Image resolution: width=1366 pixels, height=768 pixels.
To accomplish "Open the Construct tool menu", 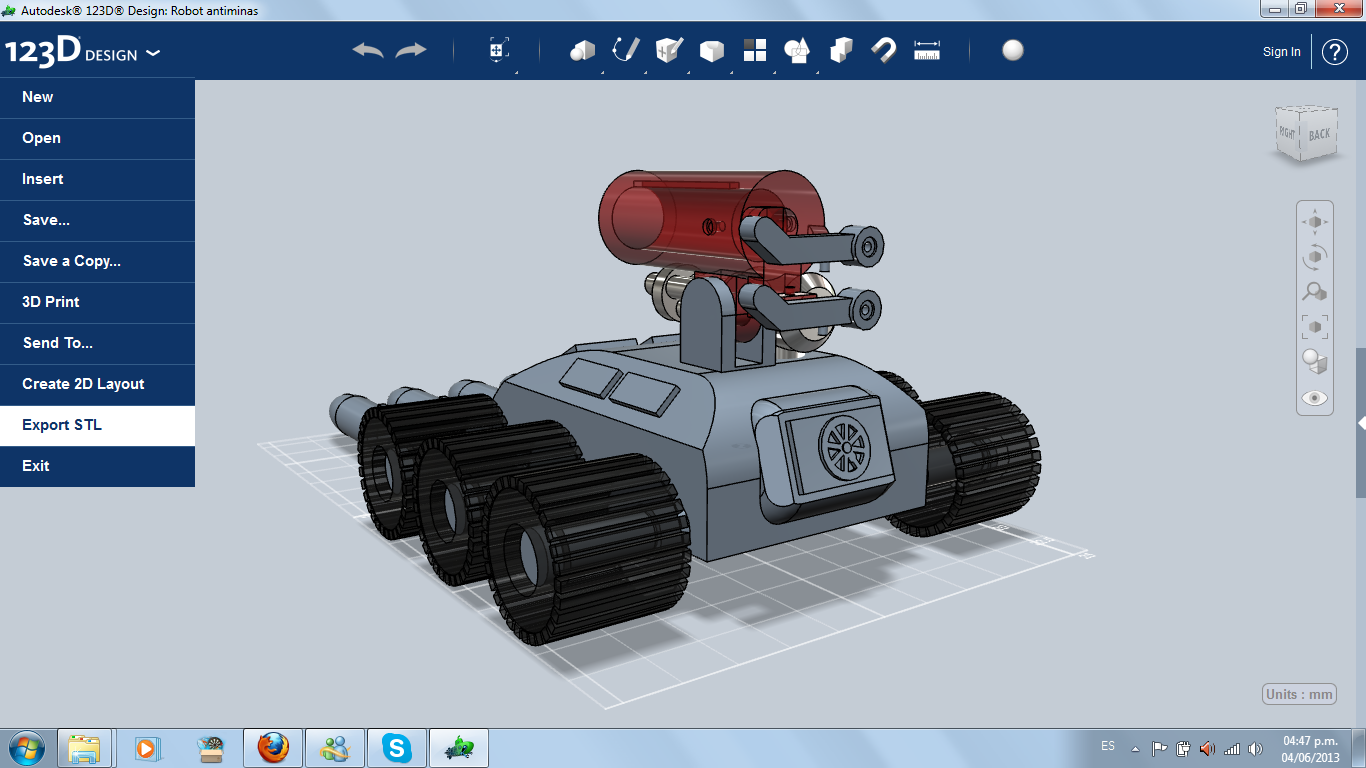I will click(x=668, y=51).
